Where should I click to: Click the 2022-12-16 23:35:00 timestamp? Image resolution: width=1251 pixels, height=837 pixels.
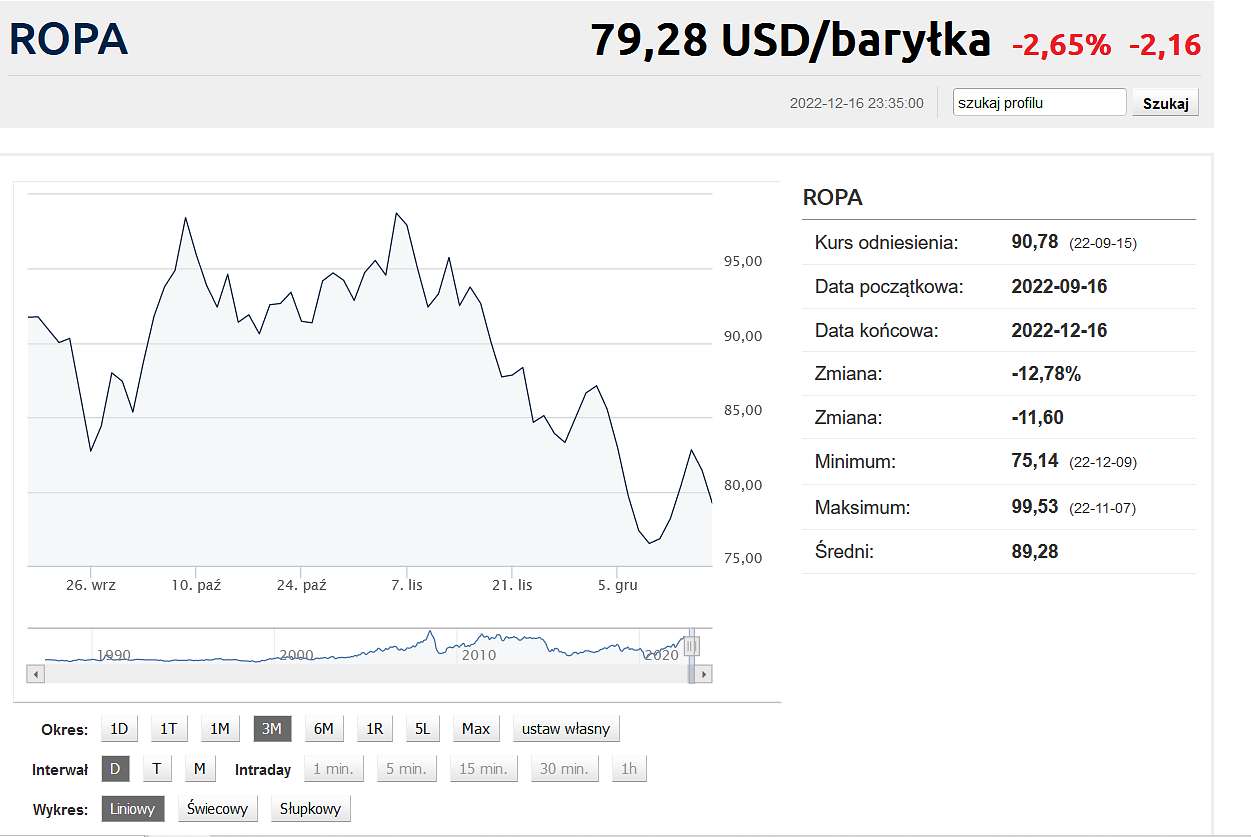coord(857,103)
